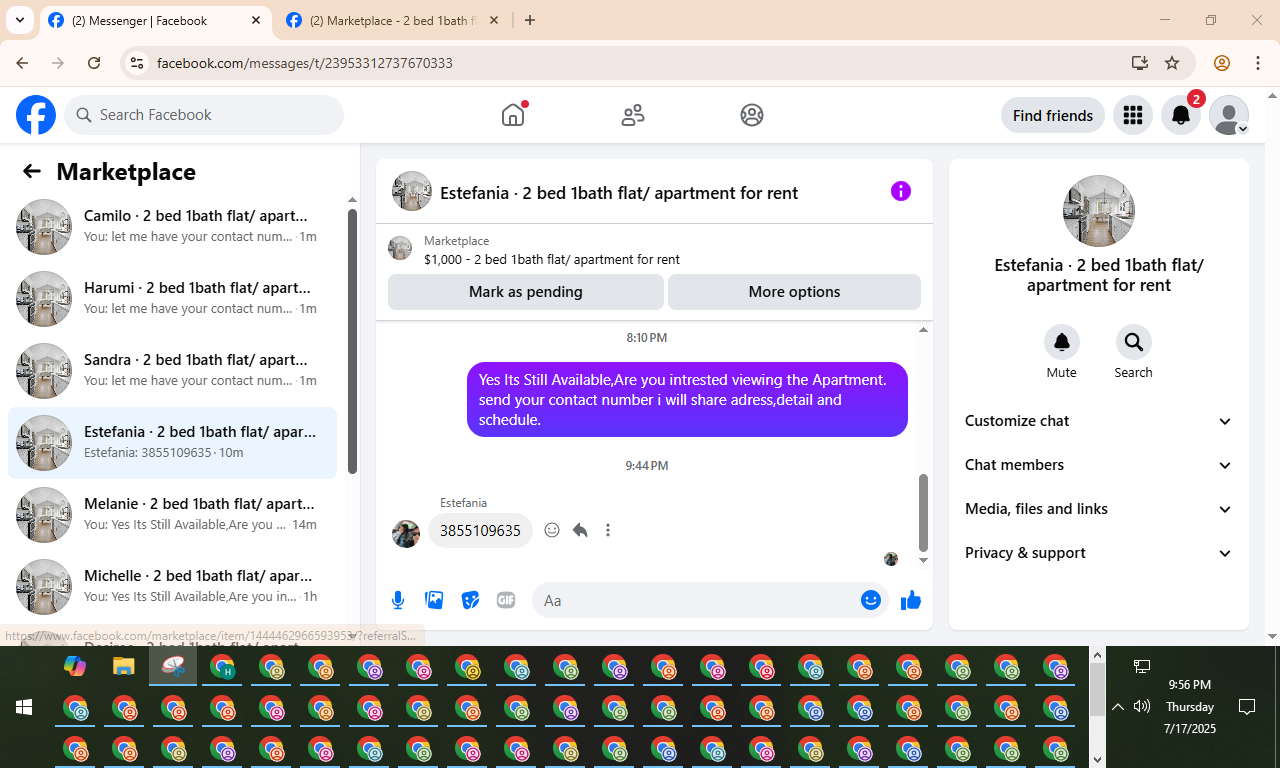The image size is (1280, 768).
Task: Open the notifications bell
Action: [1181, 115]
